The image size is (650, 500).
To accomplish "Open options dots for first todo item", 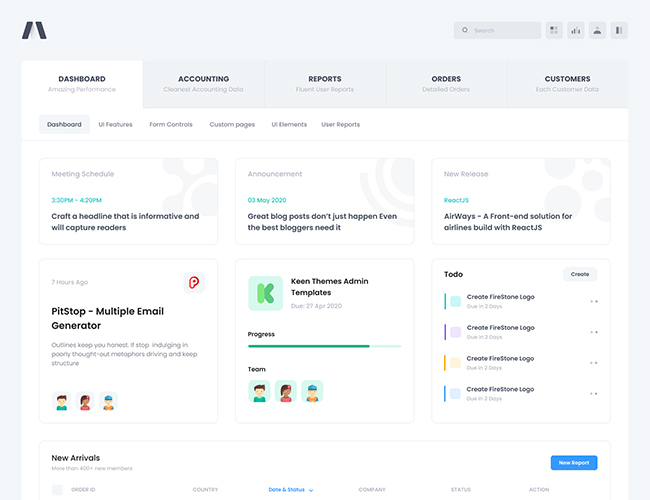I will (x=594, y=301).
